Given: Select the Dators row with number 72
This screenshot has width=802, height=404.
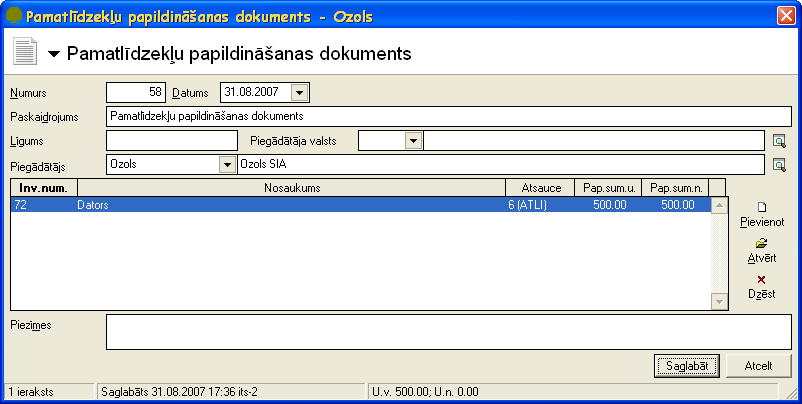Looking at the screenshot, I should pos(361,205).
